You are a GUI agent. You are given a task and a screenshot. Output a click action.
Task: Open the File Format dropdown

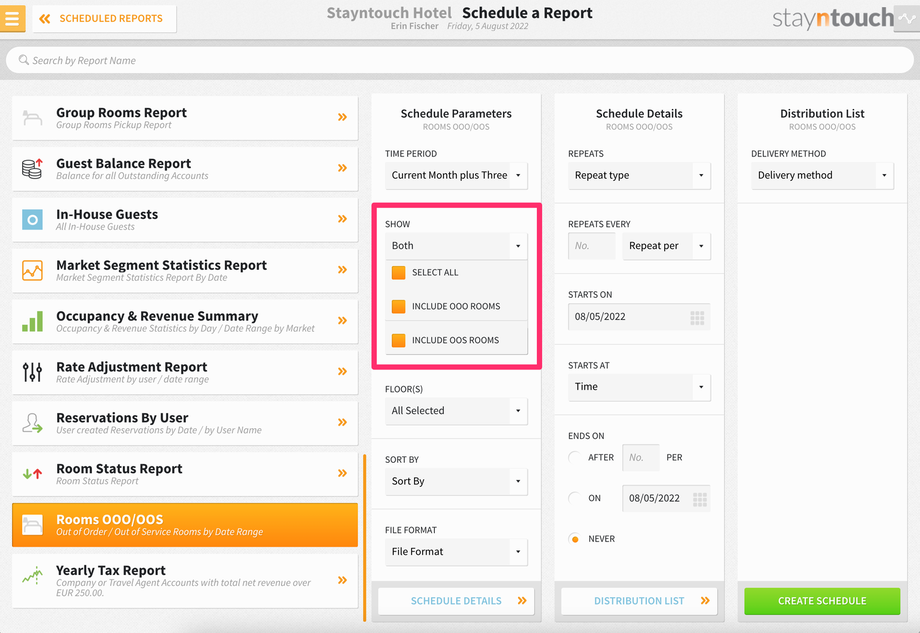click(456, 551)
